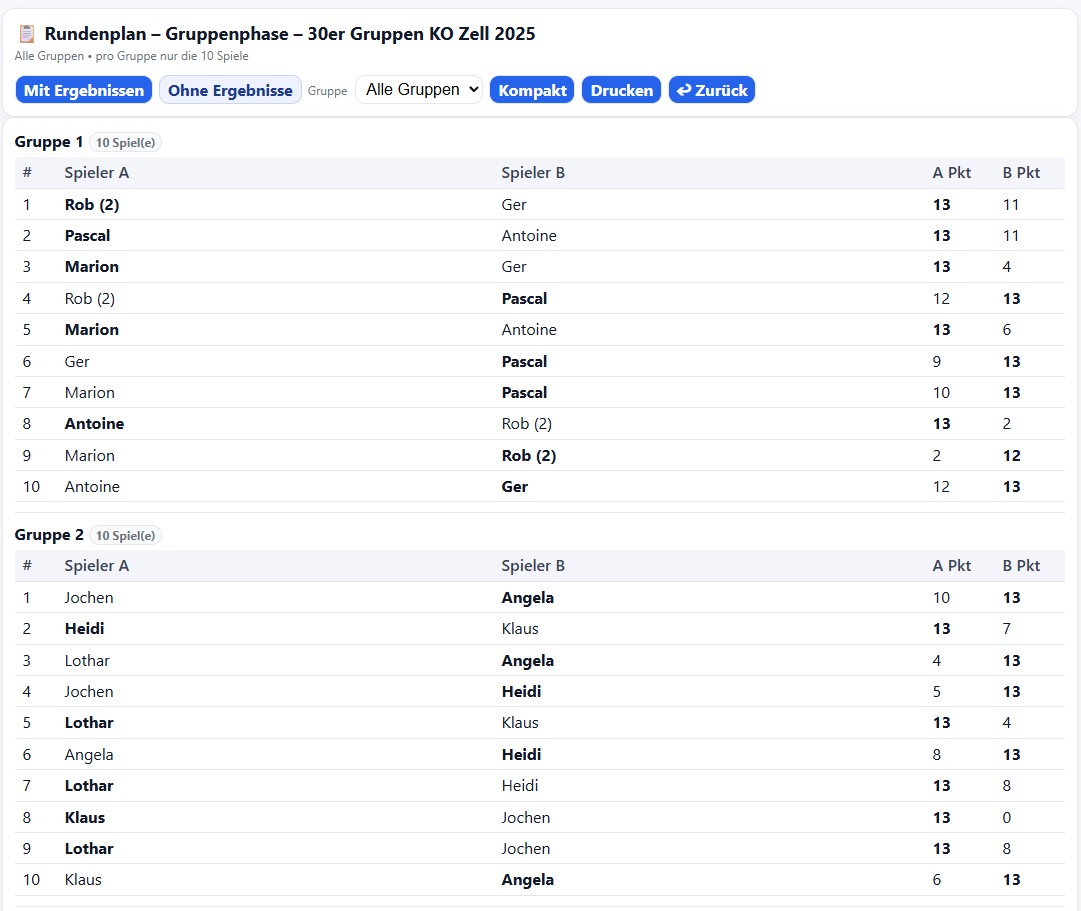Click "Spieler B" column header in Gruppe 2

coord(533,566)
